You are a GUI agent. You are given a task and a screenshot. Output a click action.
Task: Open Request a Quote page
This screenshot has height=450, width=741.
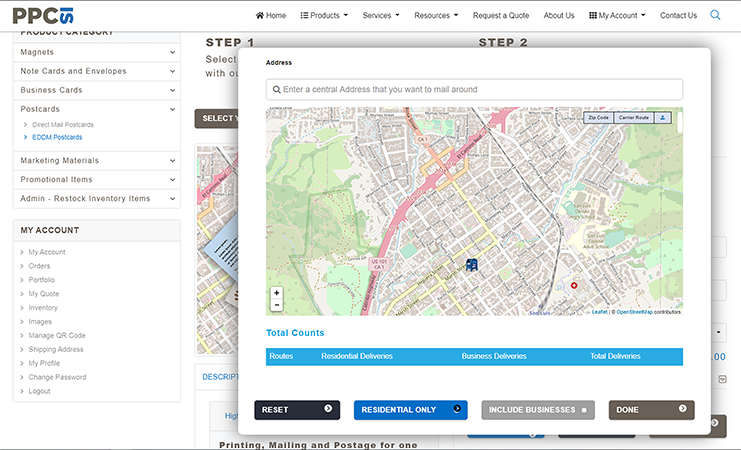coord(501,15)
